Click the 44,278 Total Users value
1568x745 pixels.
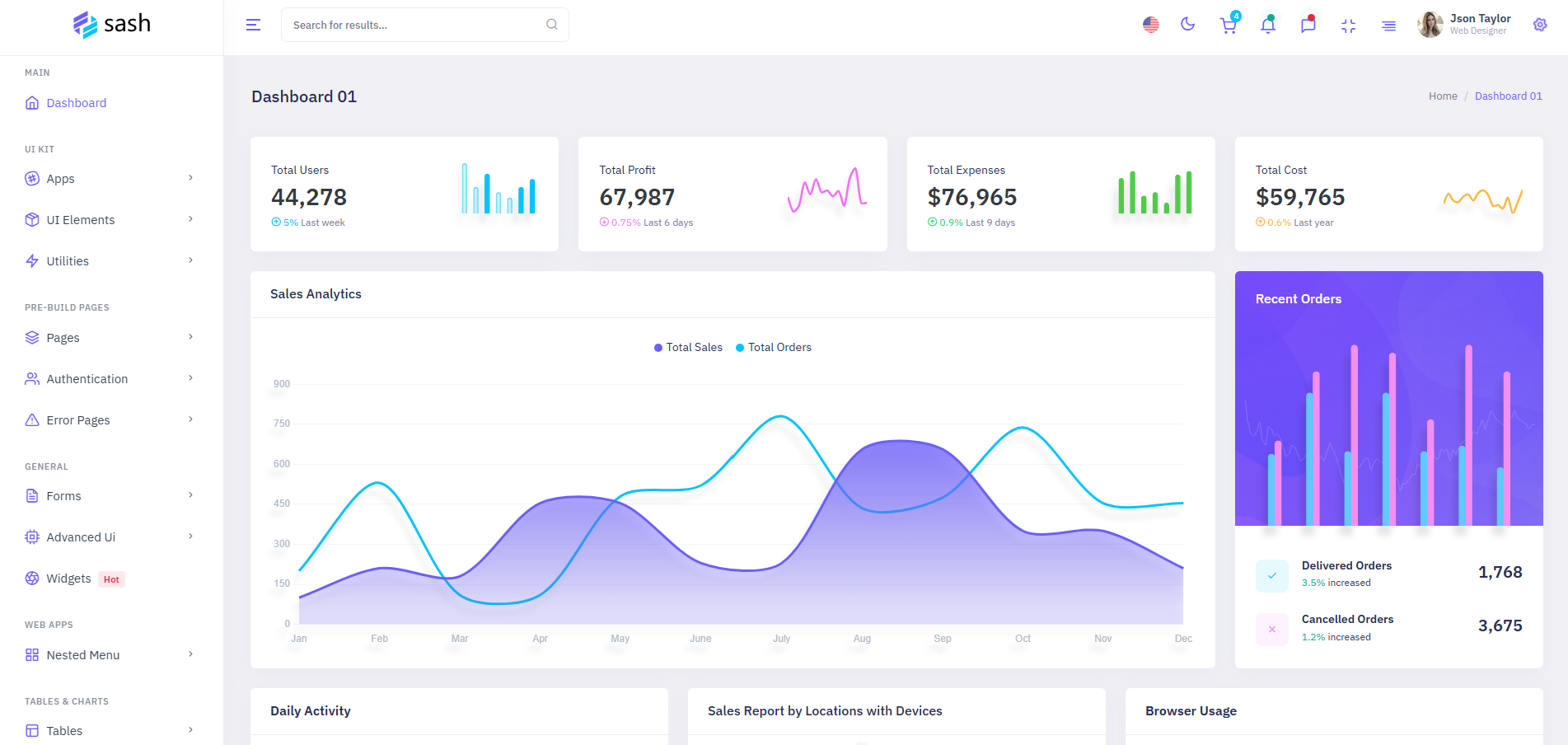click(309, 197)
